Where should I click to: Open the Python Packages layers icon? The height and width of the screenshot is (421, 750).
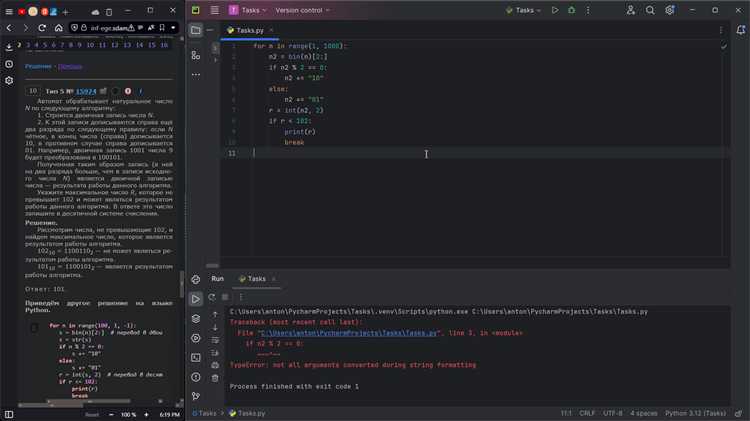click(196, 318)
